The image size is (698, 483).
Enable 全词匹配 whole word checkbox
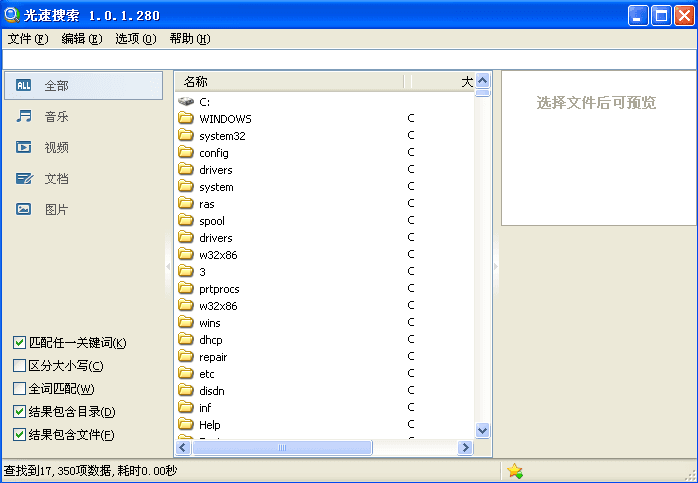tap(20, 389)
